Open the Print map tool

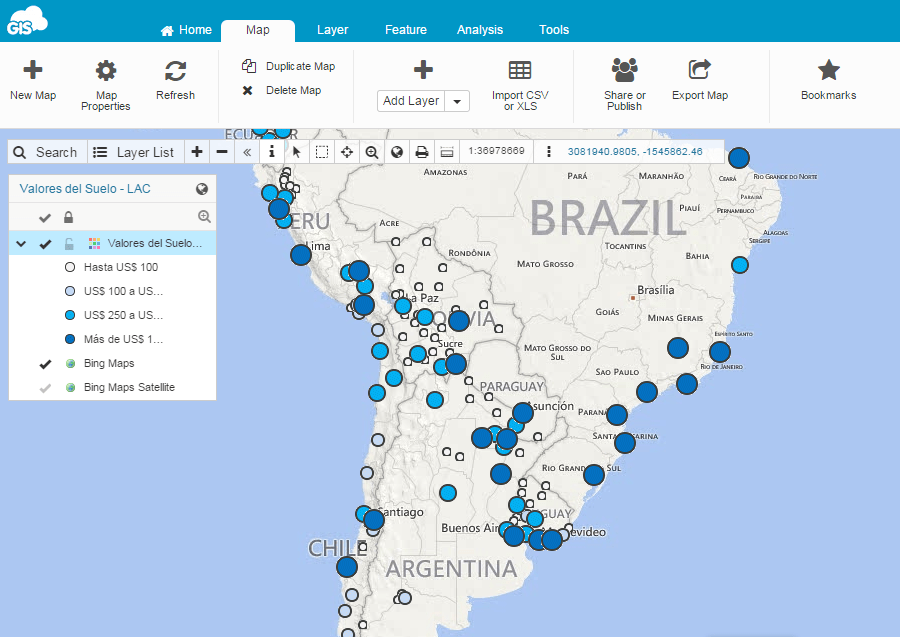click(421, 152)
